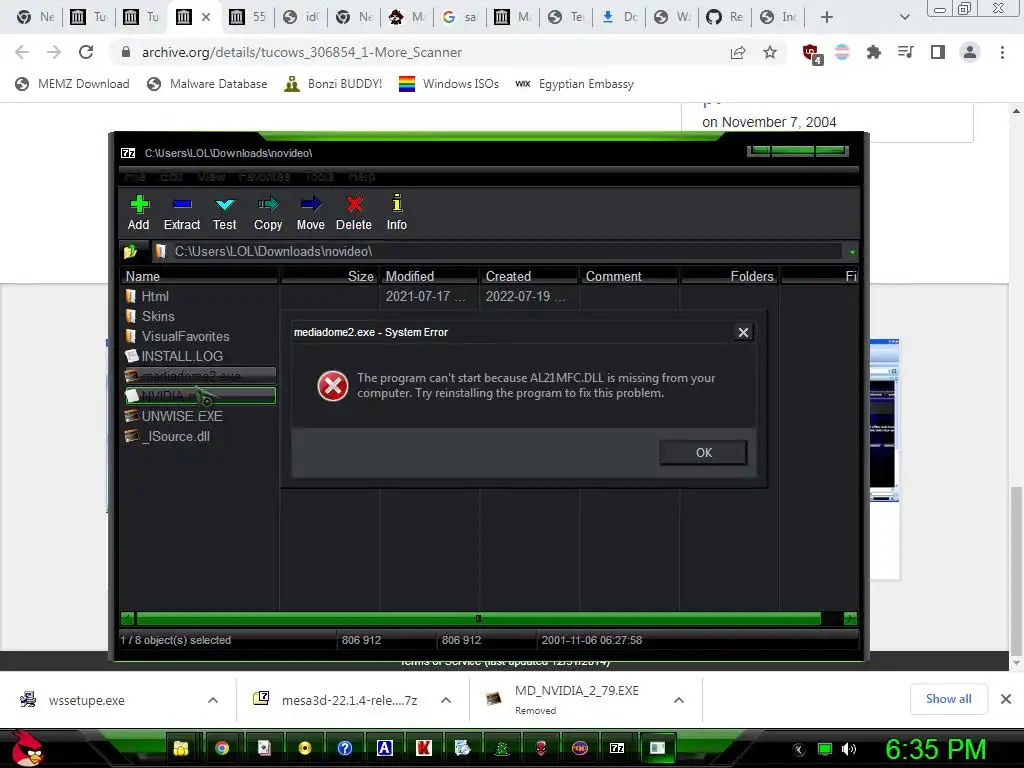Show hidden system tray icons

point(798,749)
